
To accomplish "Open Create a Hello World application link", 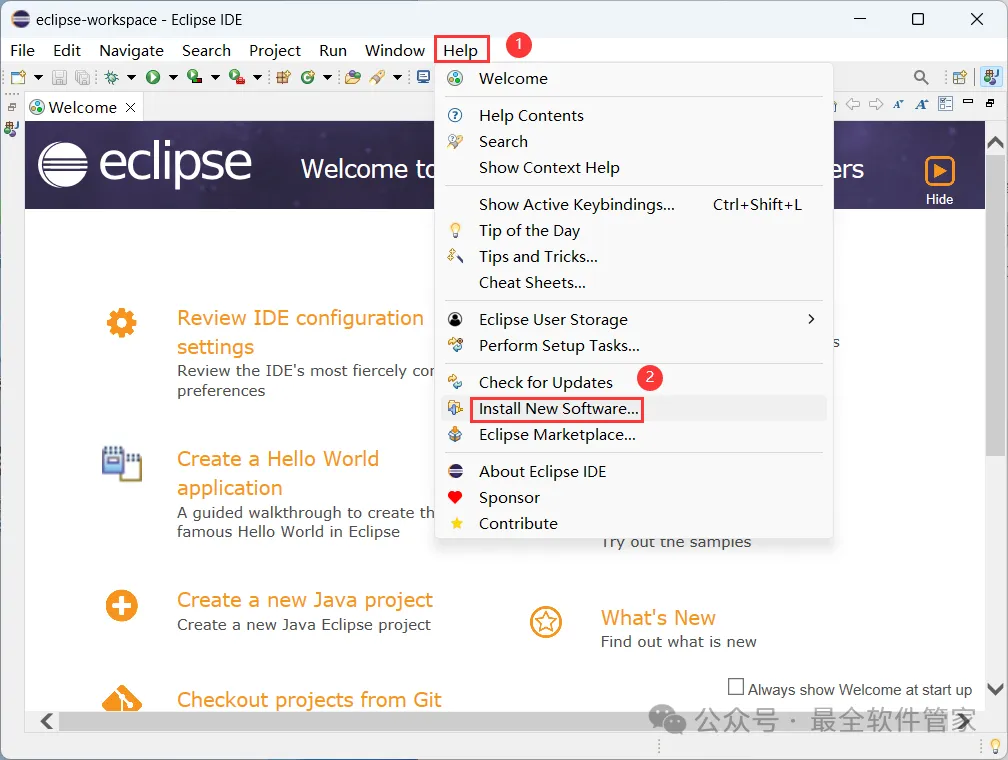I will tap(278, 473).
